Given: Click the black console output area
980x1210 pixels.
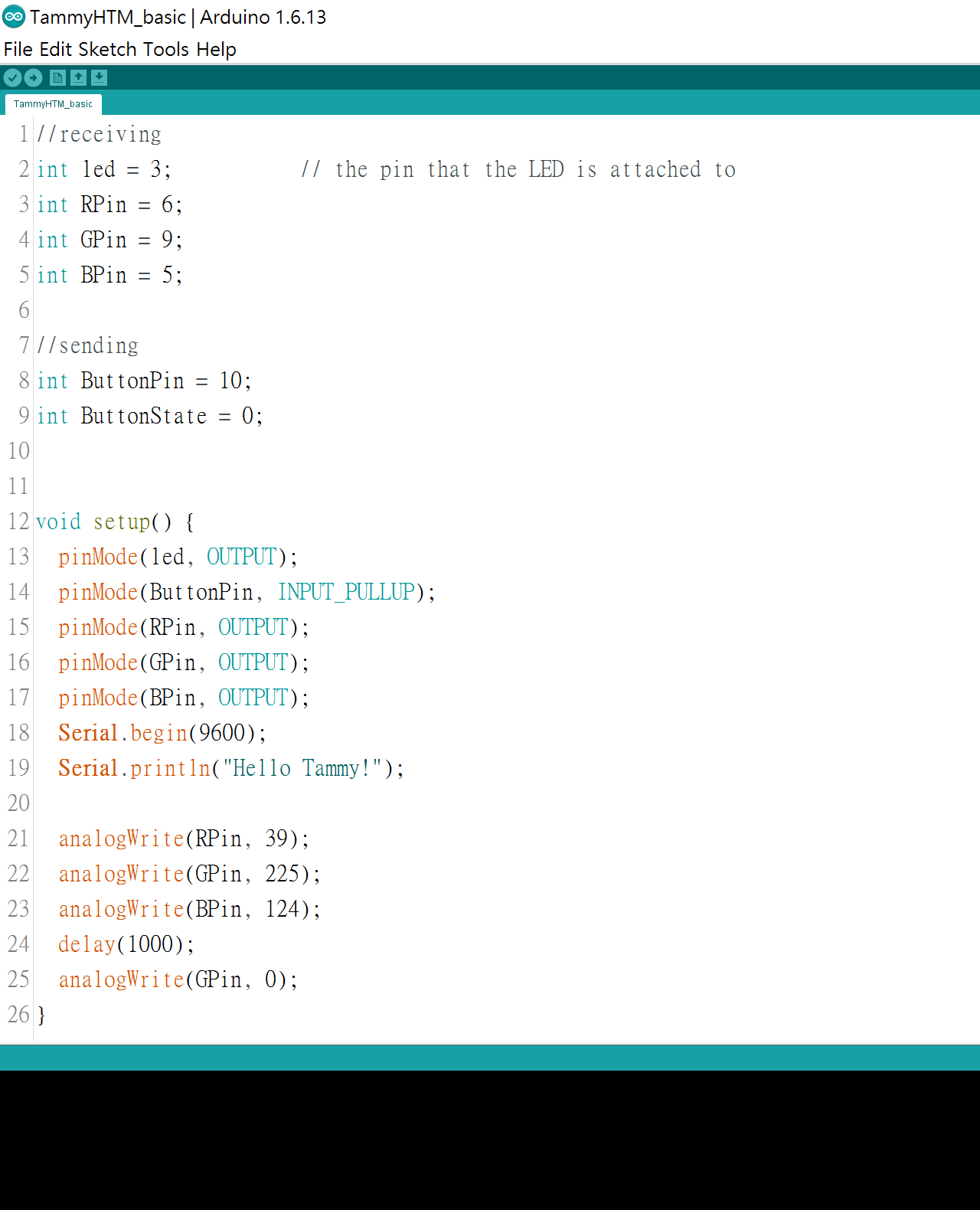Looking at the screenshot, I should tap(490, 1140).
